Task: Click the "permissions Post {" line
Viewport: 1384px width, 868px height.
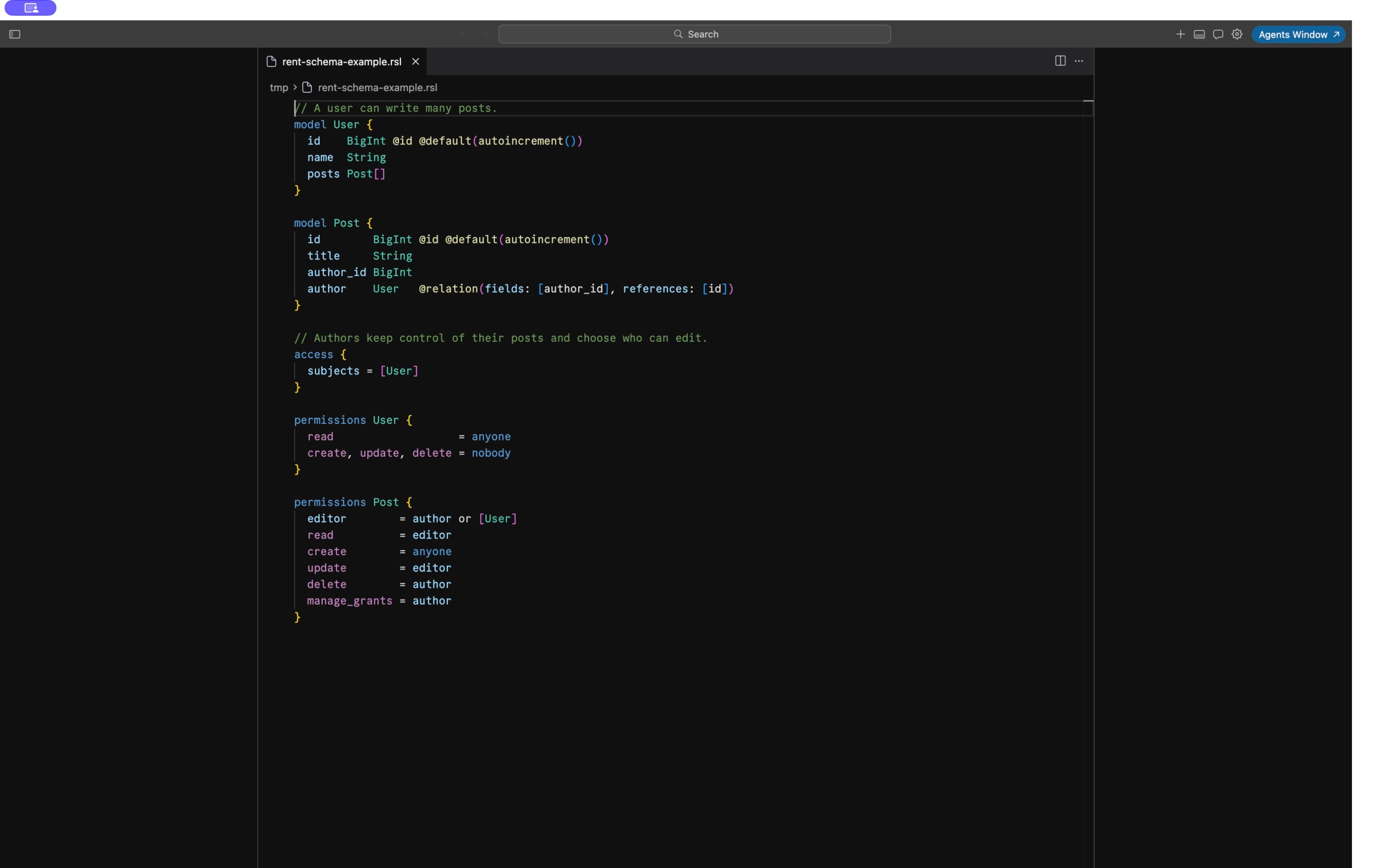Action: (353, 502)
